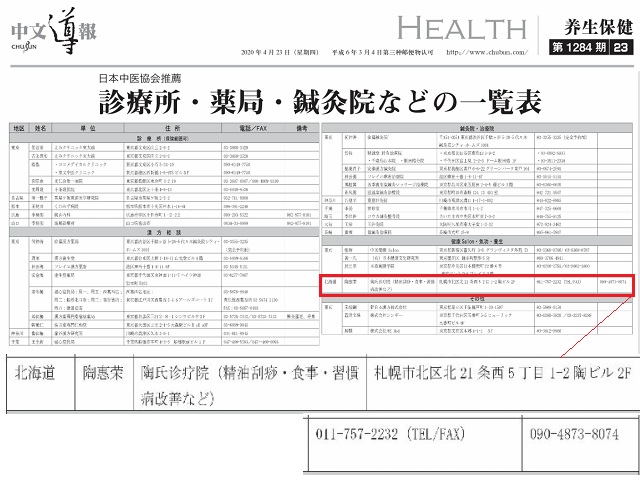Click the 漢方相談 section header row
Screen dimensions: 640x480
pyautogui.click(x=164, y=232)
